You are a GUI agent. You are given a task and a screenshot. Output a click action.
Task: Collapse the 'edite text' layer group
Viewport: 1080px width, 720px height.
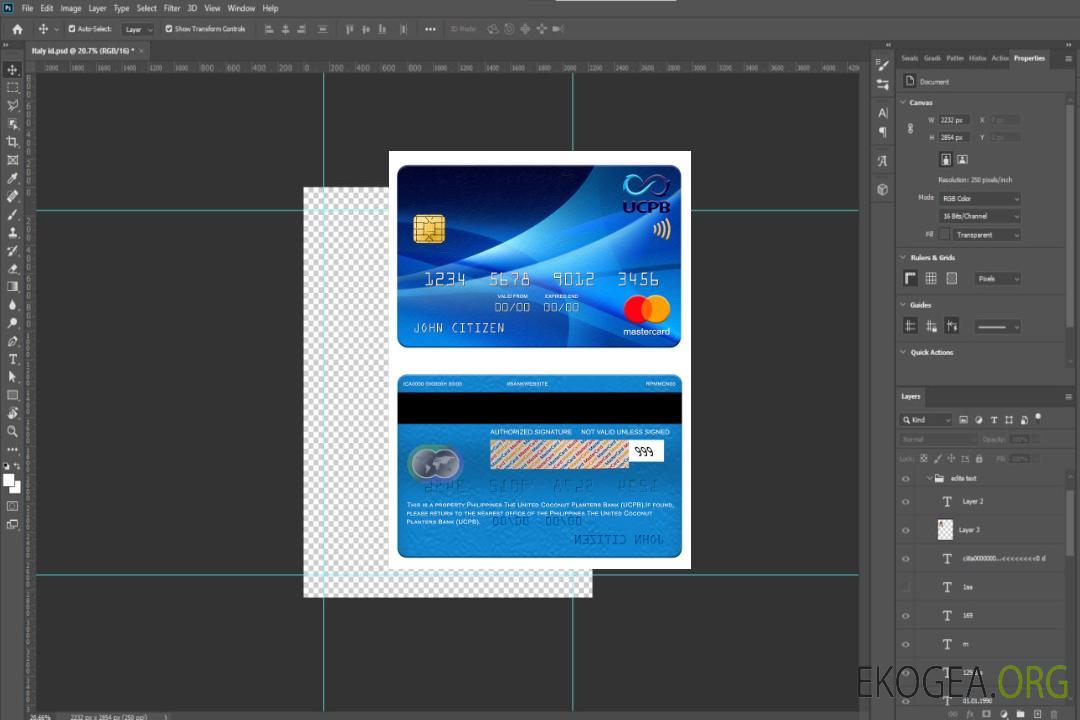tap(929, 478)
